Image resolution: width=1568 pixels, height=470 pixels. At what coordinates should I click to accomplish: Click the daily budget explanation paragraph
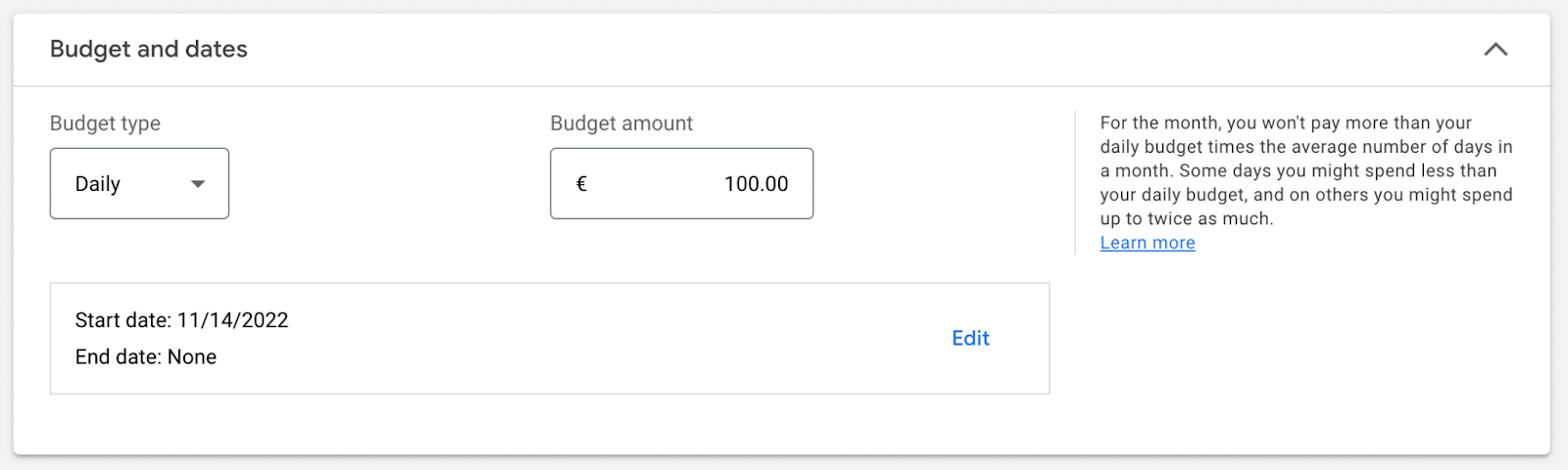[1305, 170]
